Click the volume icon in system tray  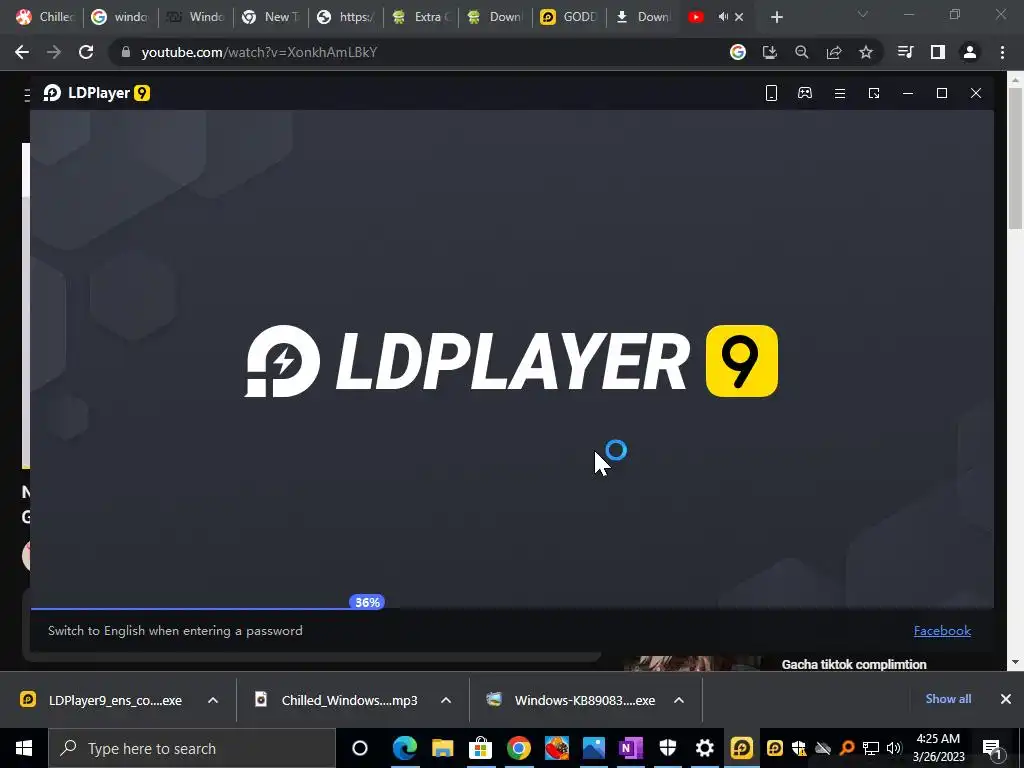(x=894, y=748)
